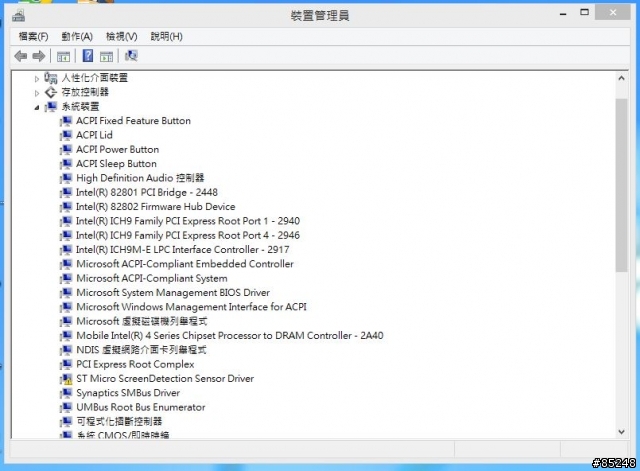Select Microsoft System Management BIOS Driver
Image resolution: width=640 pixels, height=471 pixels.
[x=173, y=293]
